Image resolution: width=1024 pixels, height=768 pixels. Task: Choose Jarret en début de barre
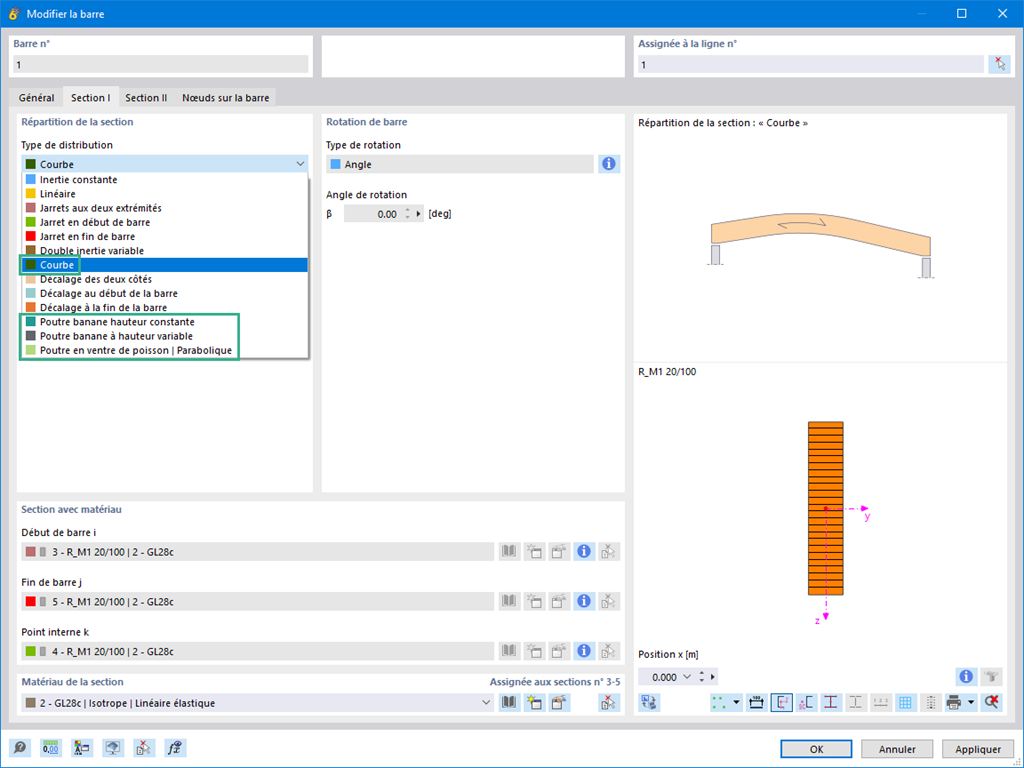click(165, 222)
